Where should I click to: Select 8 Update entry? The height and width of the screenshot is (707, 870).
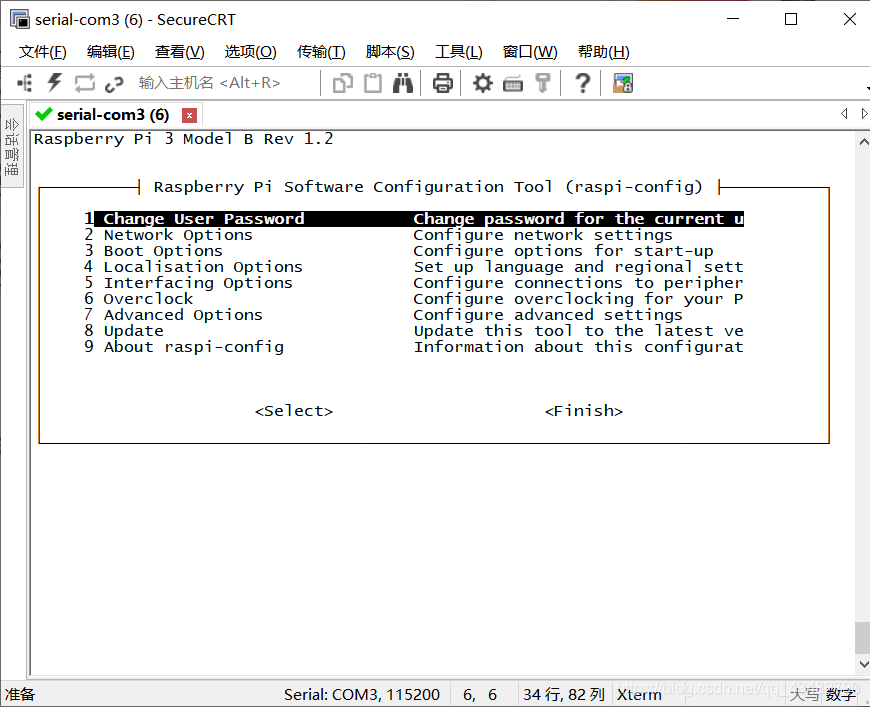coord(413,331)
